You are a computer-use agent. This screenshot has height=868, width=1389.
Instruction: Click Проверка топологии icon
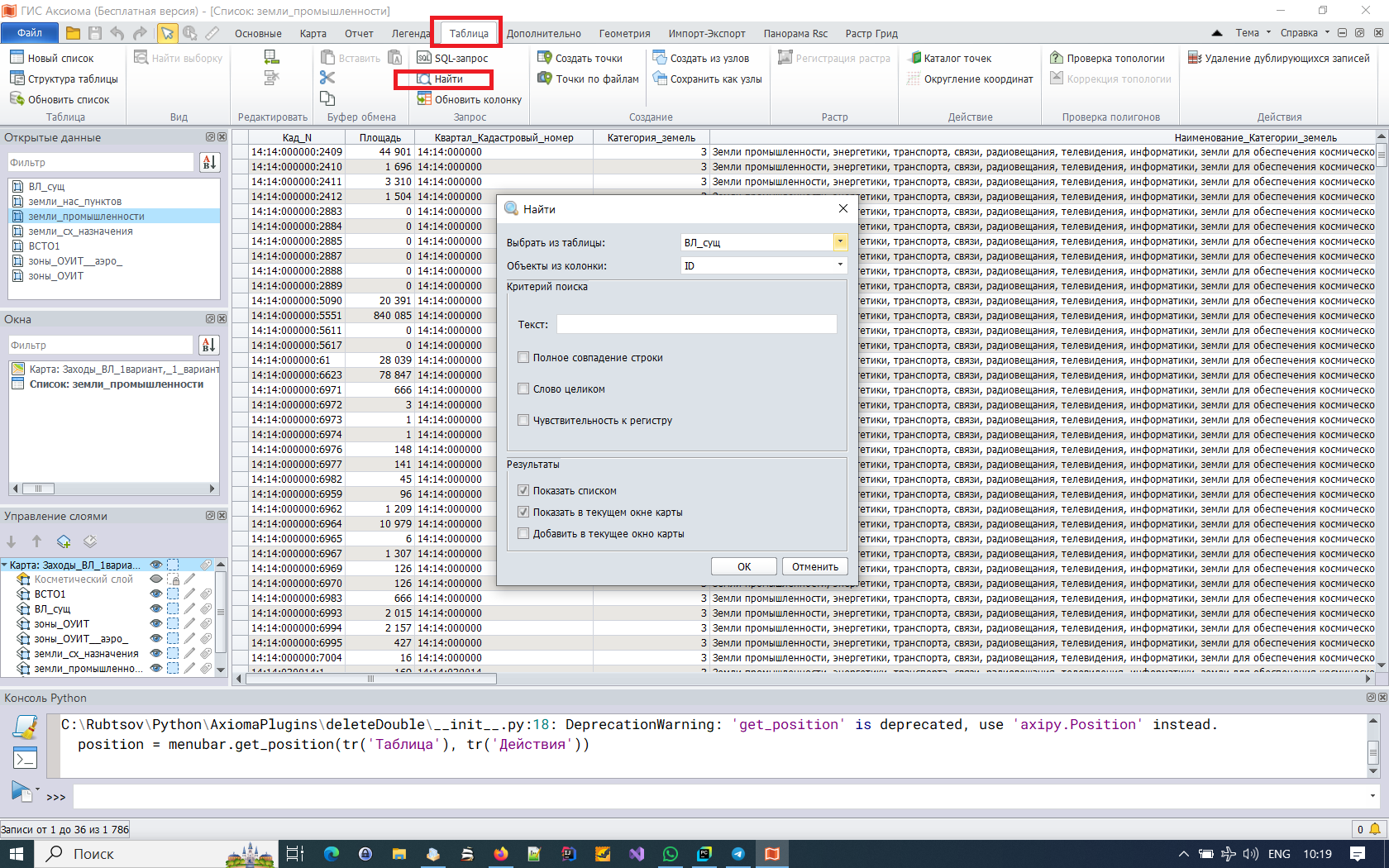pos(1057,58)
